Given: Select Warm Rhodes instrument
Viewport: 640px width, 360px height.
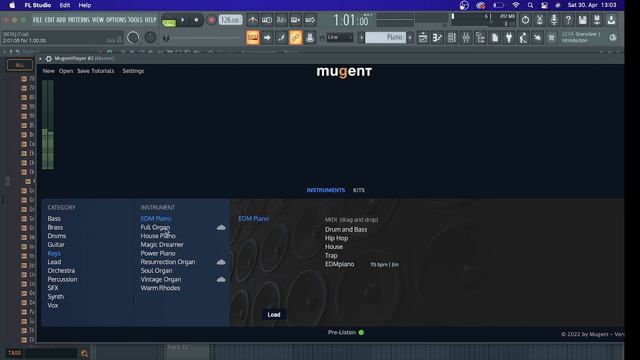Looking at the screenshot, I should pos(160,288).
